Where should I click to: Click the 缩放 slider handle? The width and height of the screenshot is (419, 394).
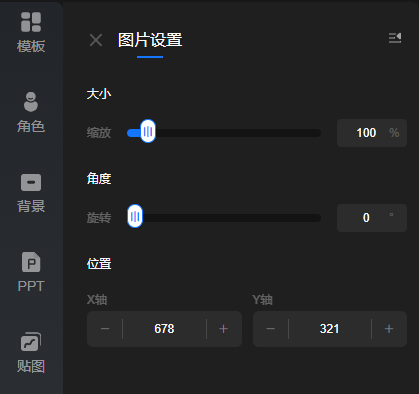(148, 131)
